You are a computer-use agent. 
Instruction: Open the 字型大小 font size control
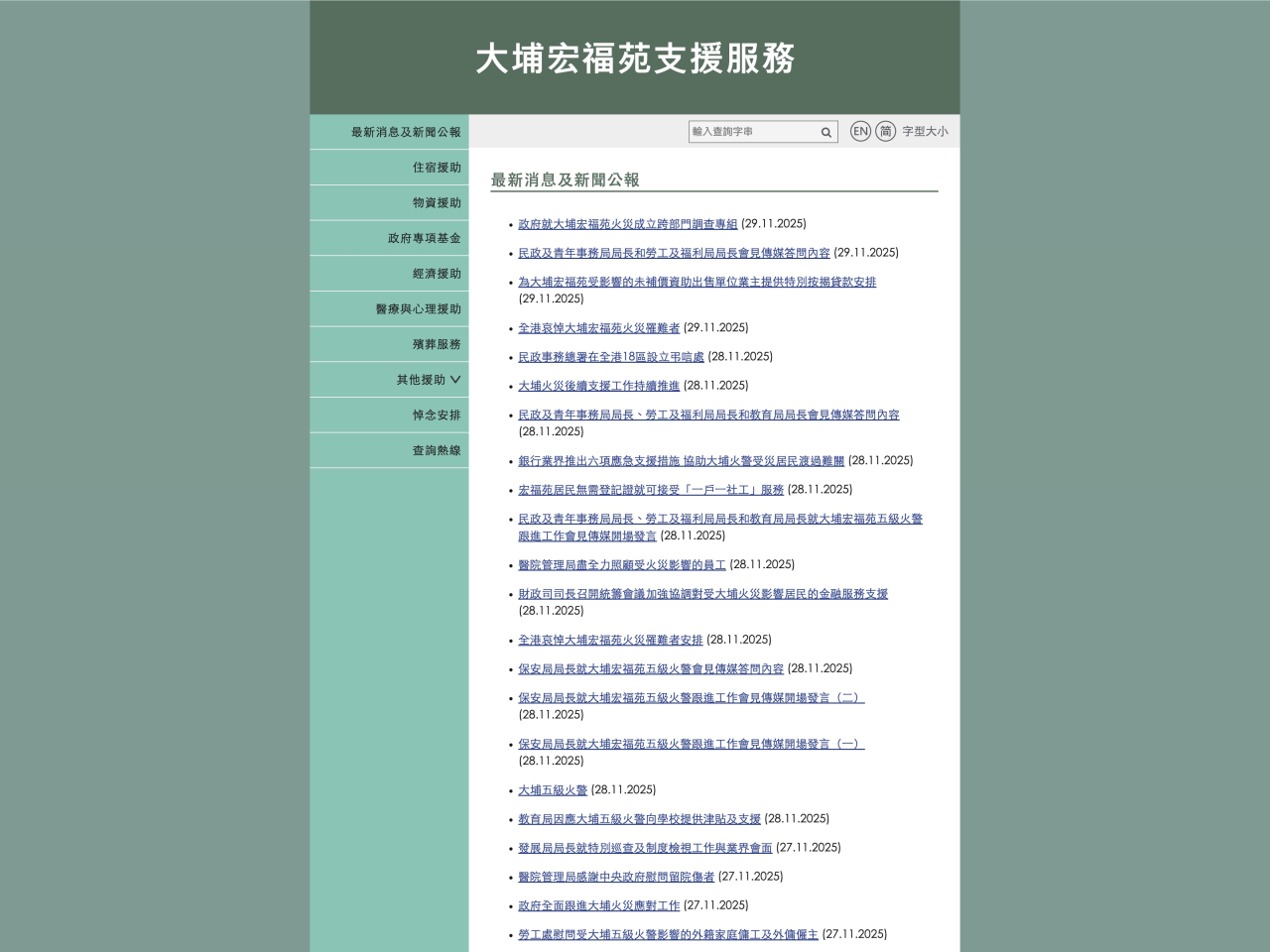(x=925, y=131)
